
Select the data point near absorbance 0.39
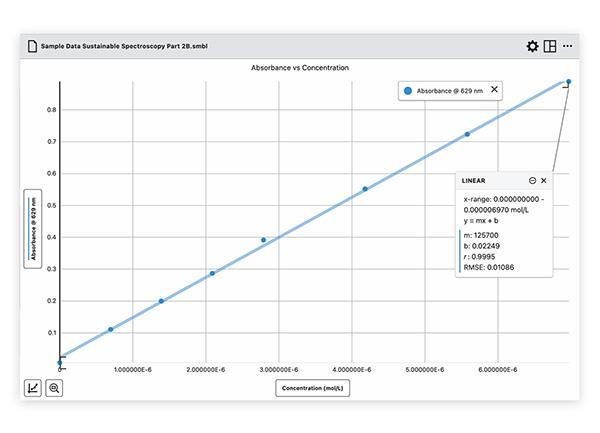263,240
